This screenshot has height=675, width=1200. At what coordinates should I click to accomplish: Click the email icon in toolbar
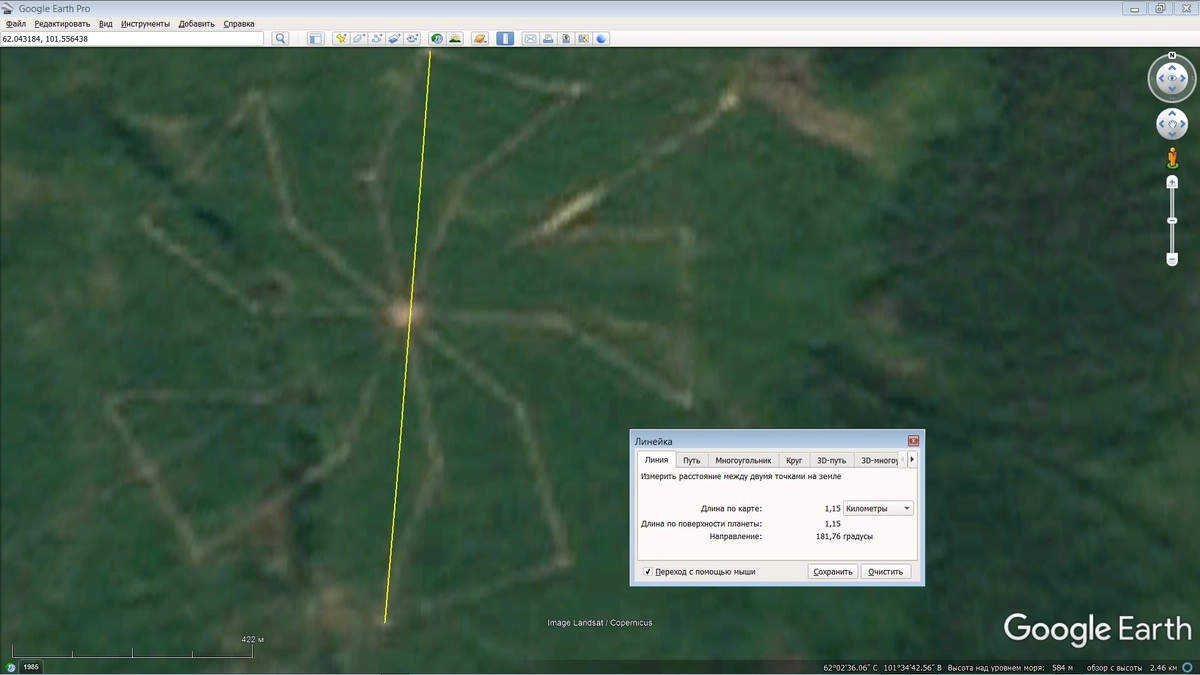click(531, 39)
